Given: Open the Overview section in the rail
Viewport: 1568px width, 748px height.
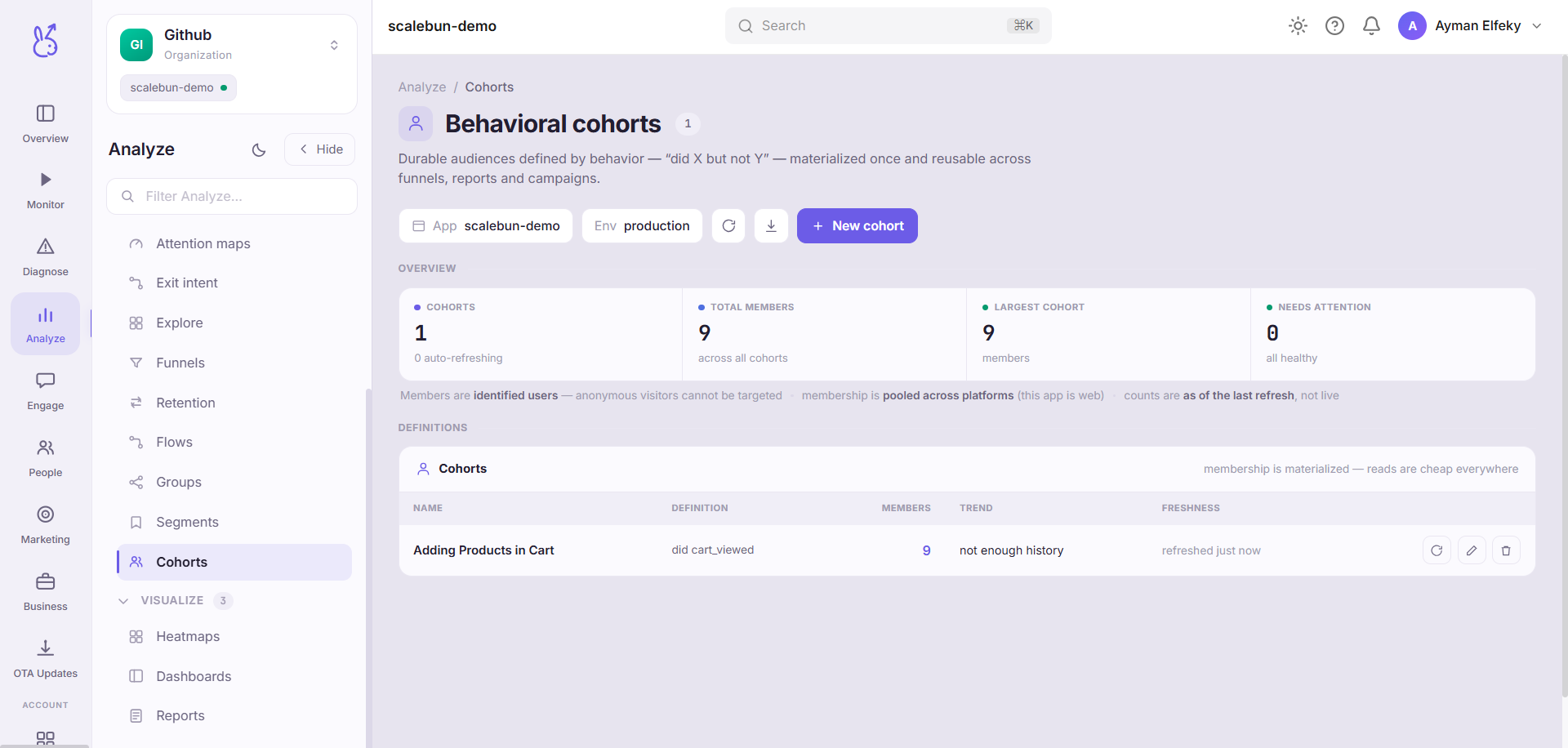Looking at the screenshot, I should pyautogui.click(x=46, y=124).
